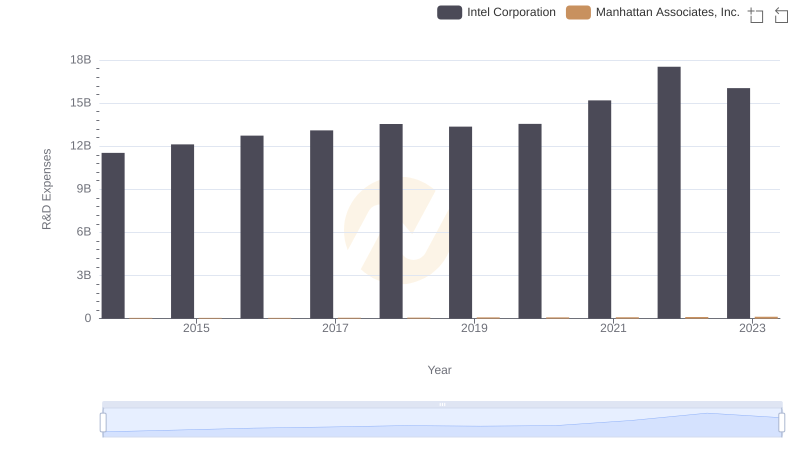Click the Intel bar for 2014
800x461 pixels.
click(x=113, y=236)
